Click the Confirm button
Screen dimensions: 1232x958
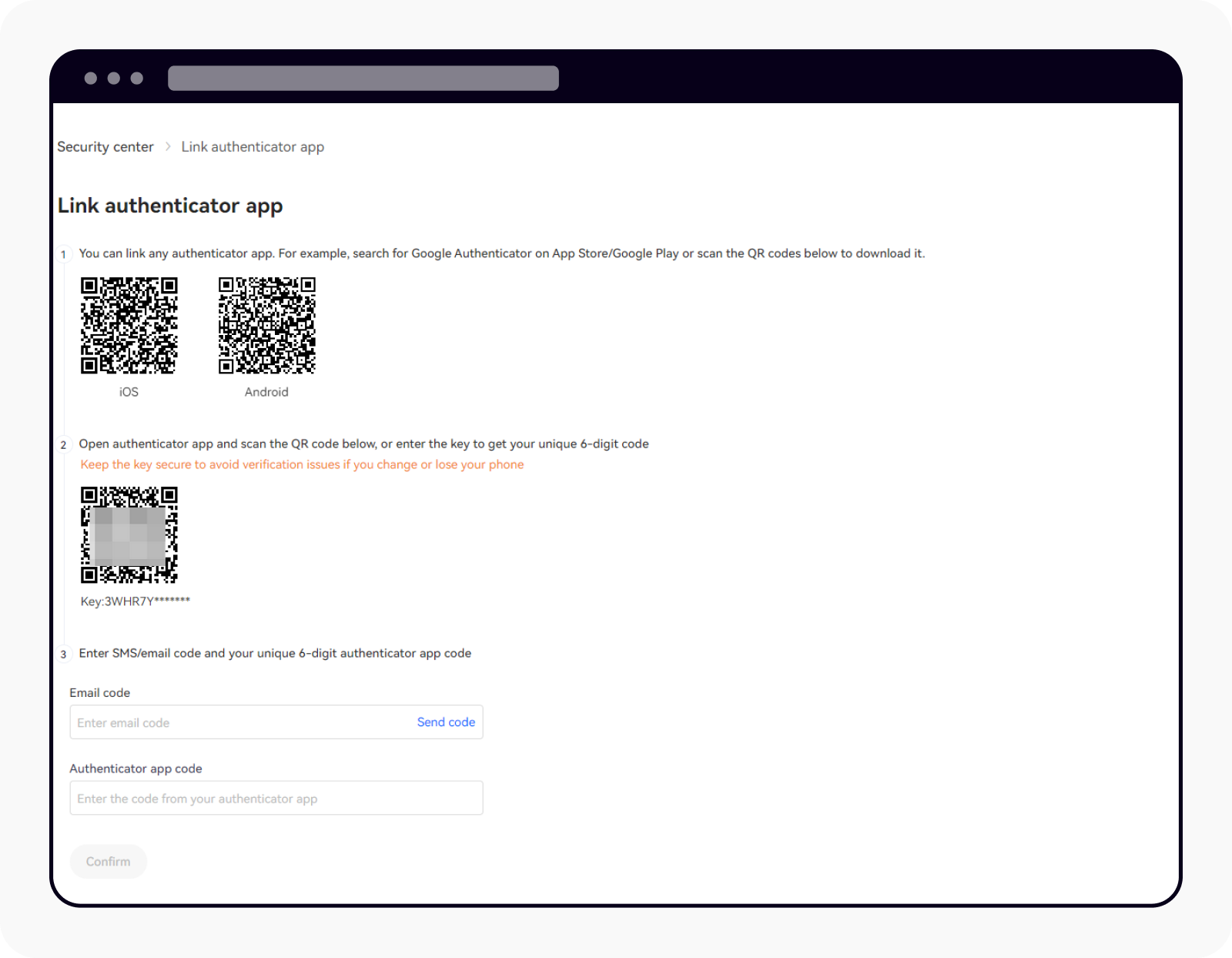click(x=109, y=862)
